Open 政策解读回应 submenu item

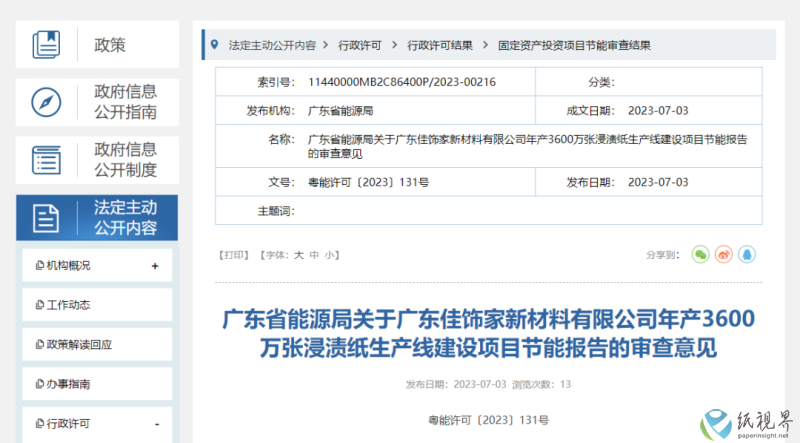click(97, 344)
